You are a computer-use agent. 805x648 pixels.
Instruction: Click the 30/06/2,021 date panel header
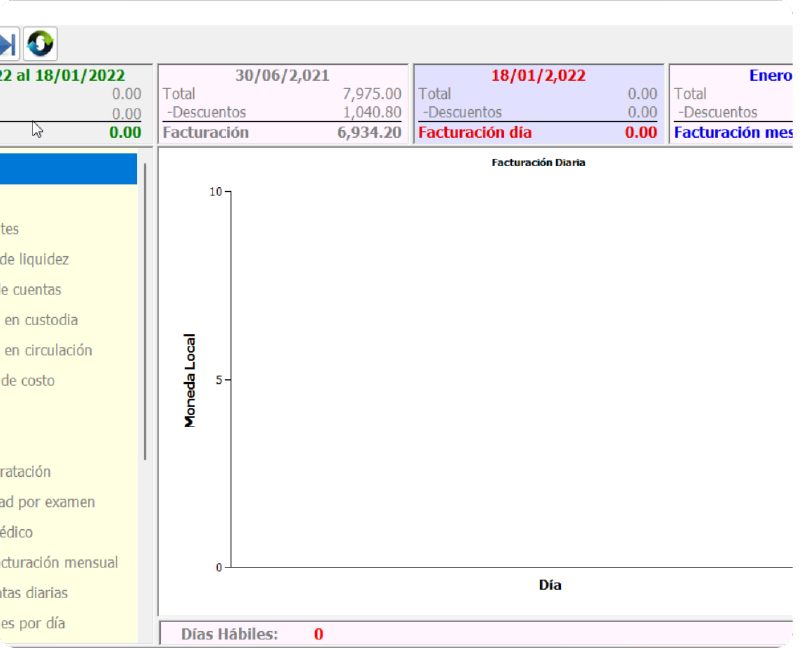(282, 75)
